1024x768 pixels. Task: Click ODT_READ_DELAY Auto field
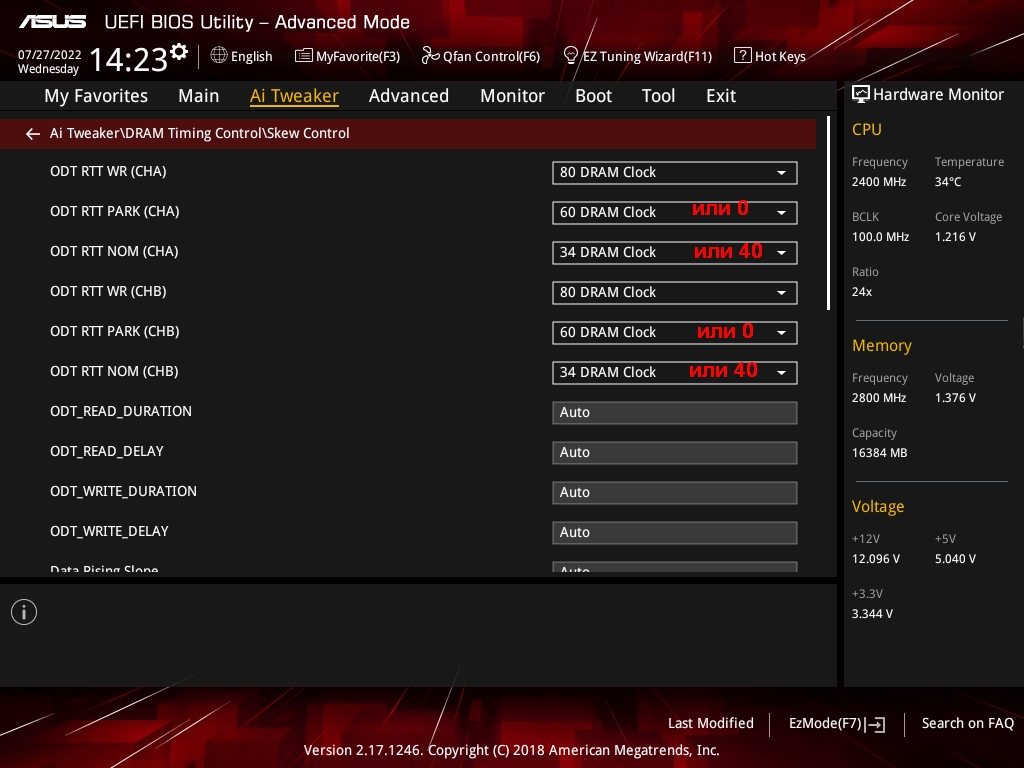675,453
